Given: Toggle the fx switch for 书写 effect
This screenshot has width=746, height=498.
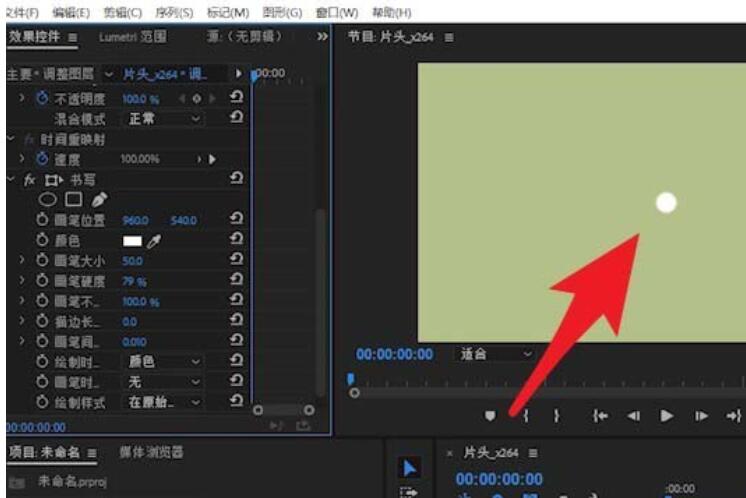Looking at the screenshot, I should coord(29,180).
